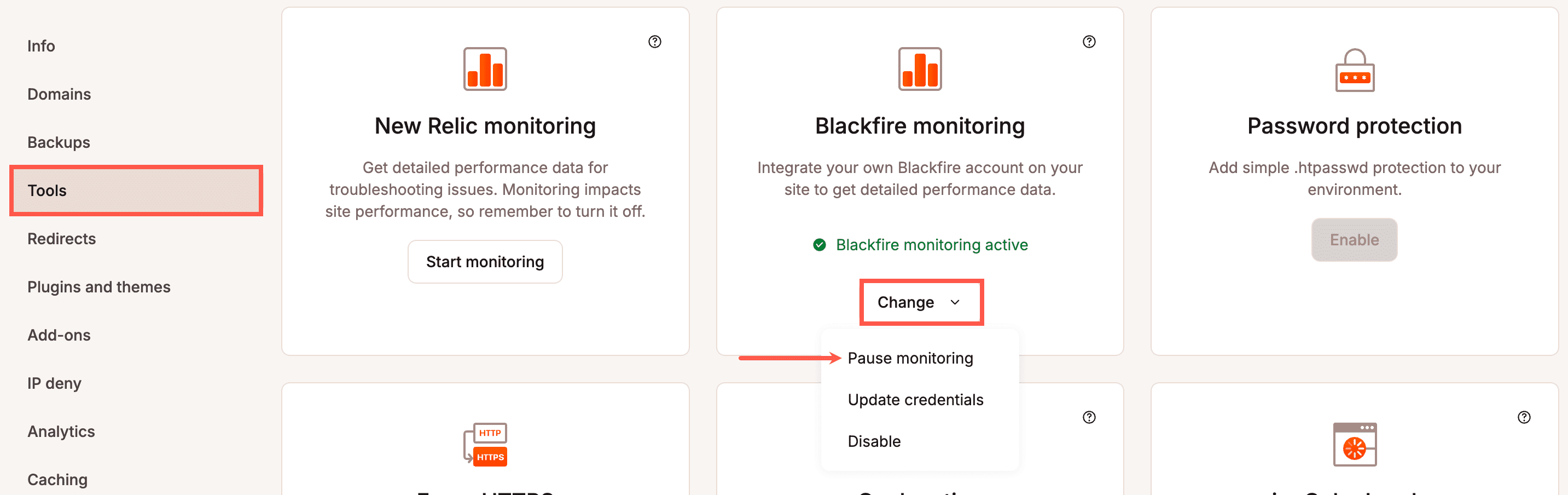This screenshot has height=495, width=1568.
Task: Click the help icon on the bottom-right card
Action: 1524,417
